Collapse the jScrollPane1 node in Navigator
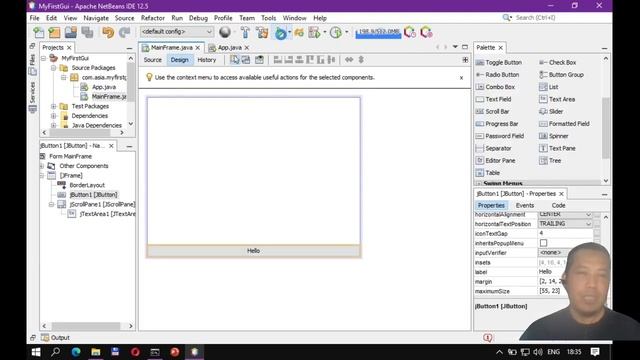The width and height of the screenshot is (640, 360). (51, 204)
